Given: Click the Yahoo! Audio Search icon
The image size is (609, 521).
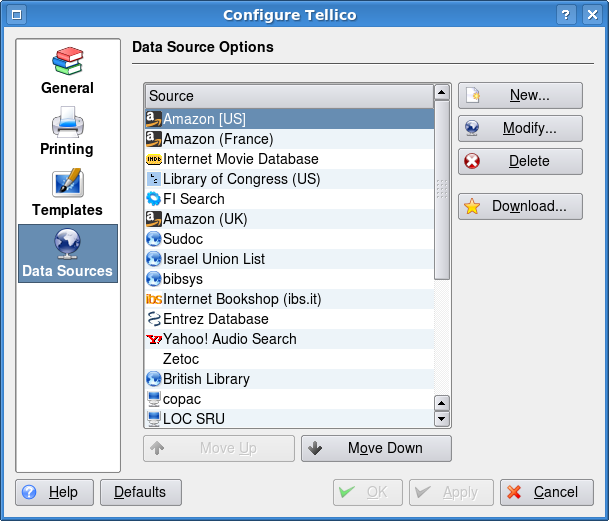Looking at the screenshot, I should click(x=154, y=339).
